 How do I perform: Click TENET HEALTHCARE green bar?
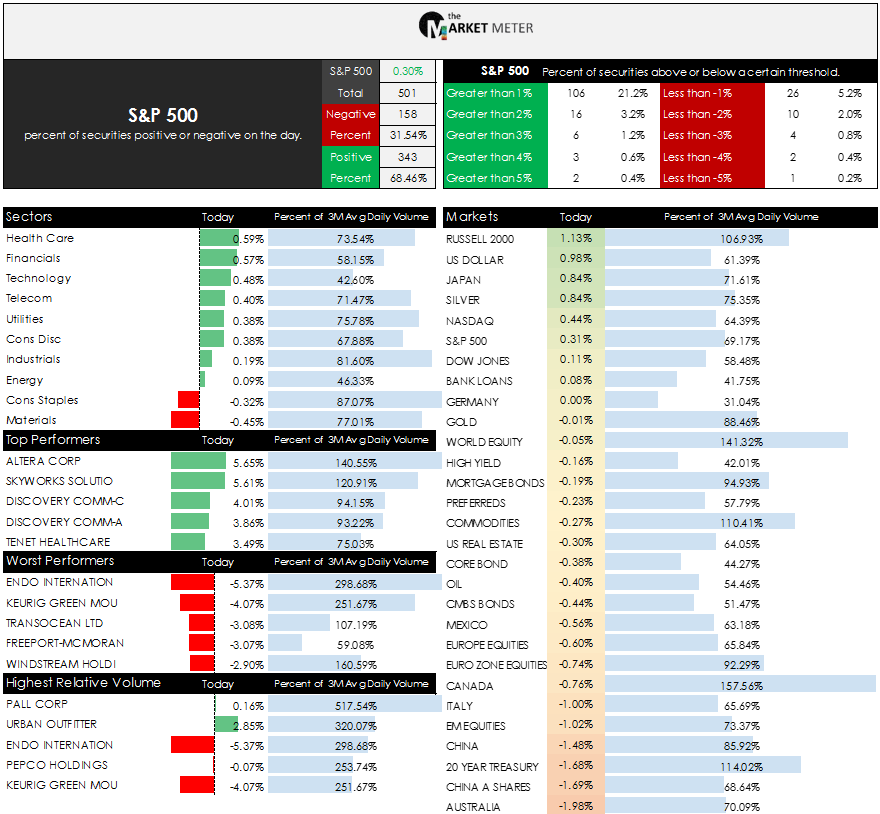(x=188, y=542)
